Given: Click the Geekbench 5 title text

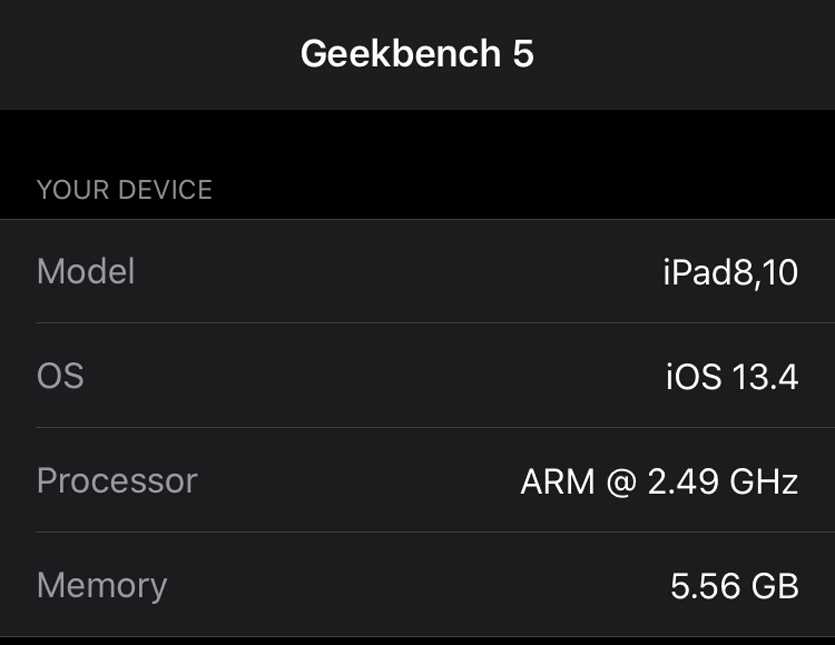Looking at the screenshot, I should point(416,54).
